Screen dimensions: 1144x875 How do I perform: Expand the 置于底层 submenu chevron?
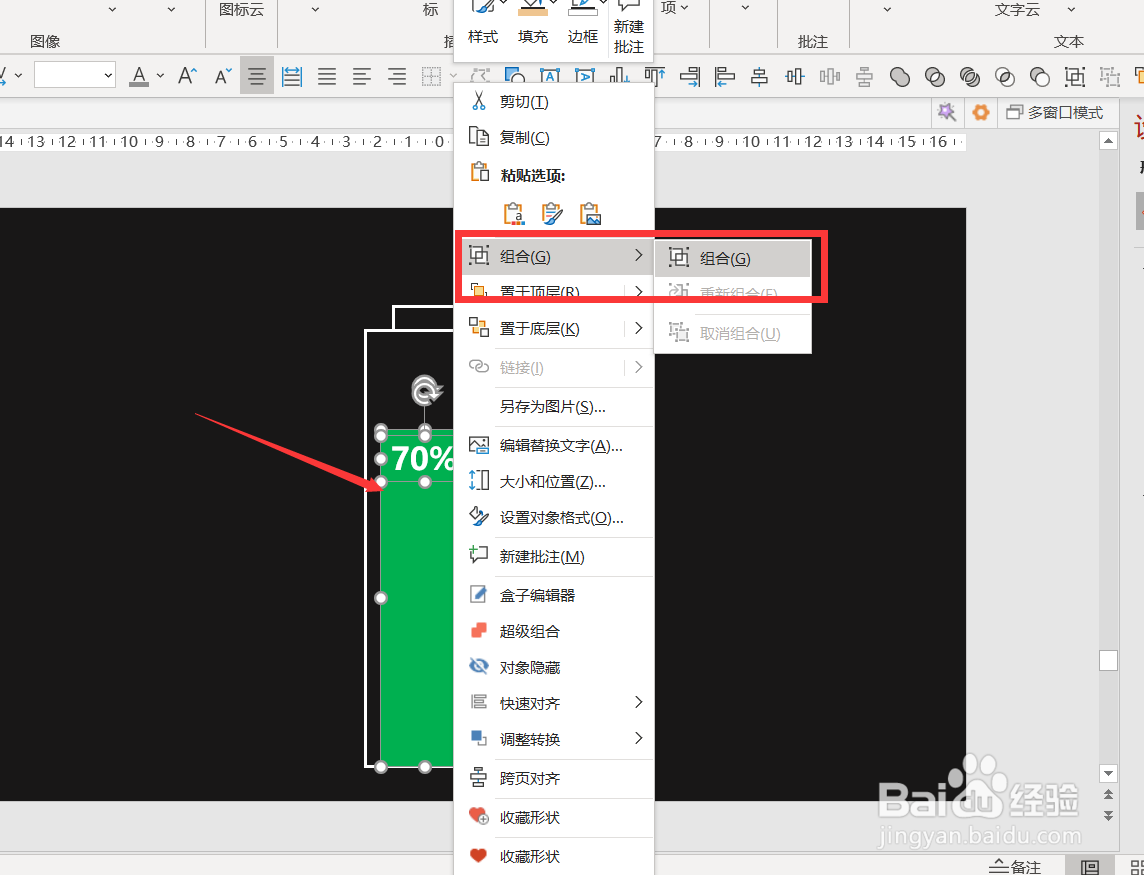(x=638, y=328)
